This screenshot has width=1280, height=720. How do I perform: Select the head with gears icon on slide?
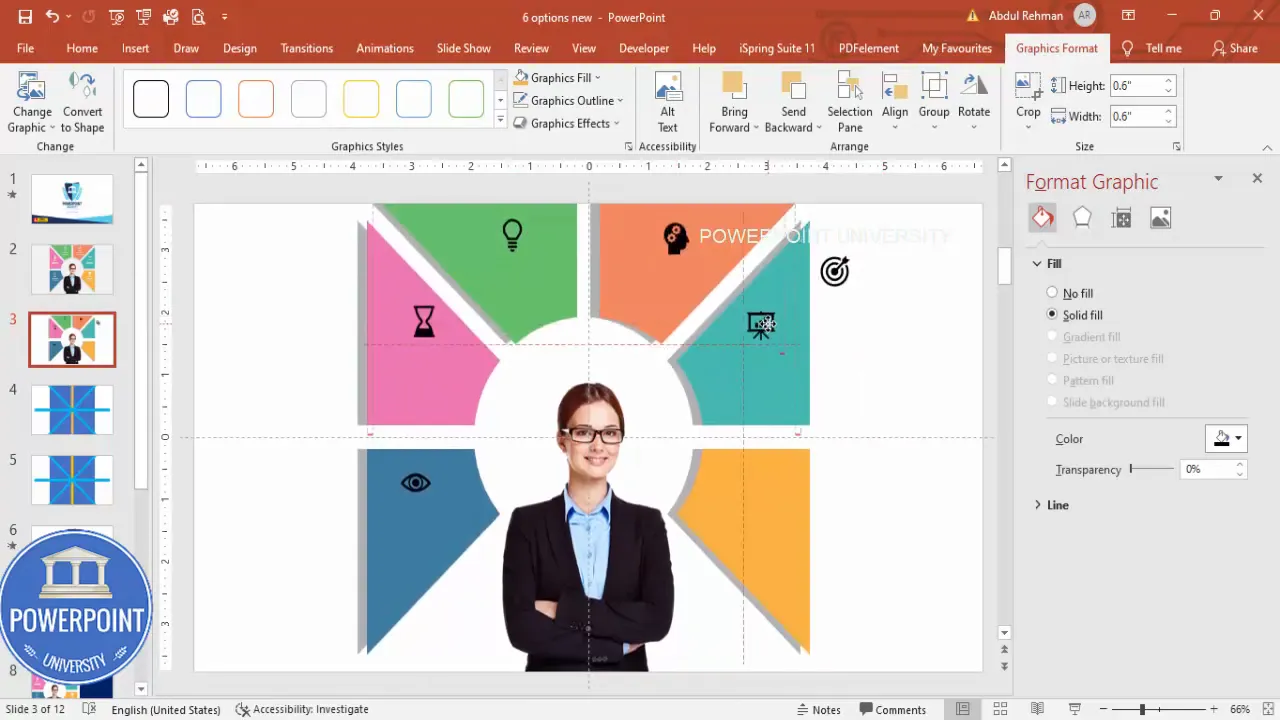(x=676, y=238)
